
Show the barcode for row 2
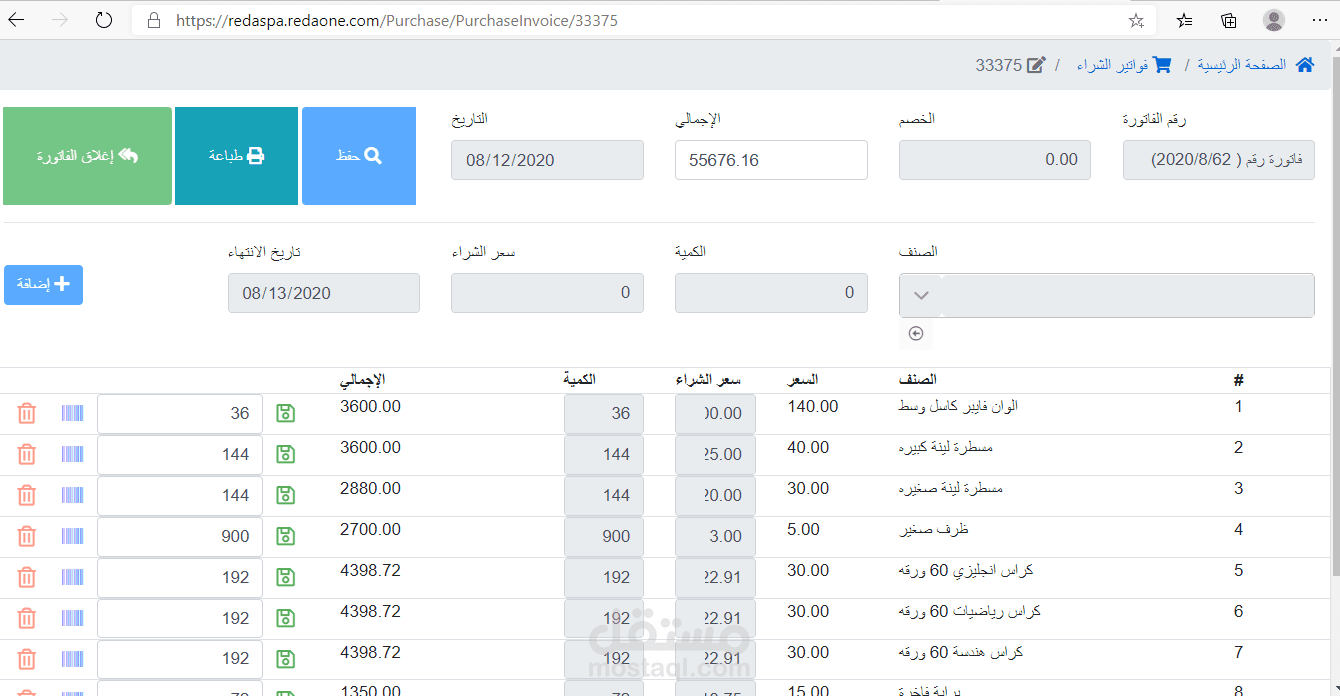coord(72,454)
